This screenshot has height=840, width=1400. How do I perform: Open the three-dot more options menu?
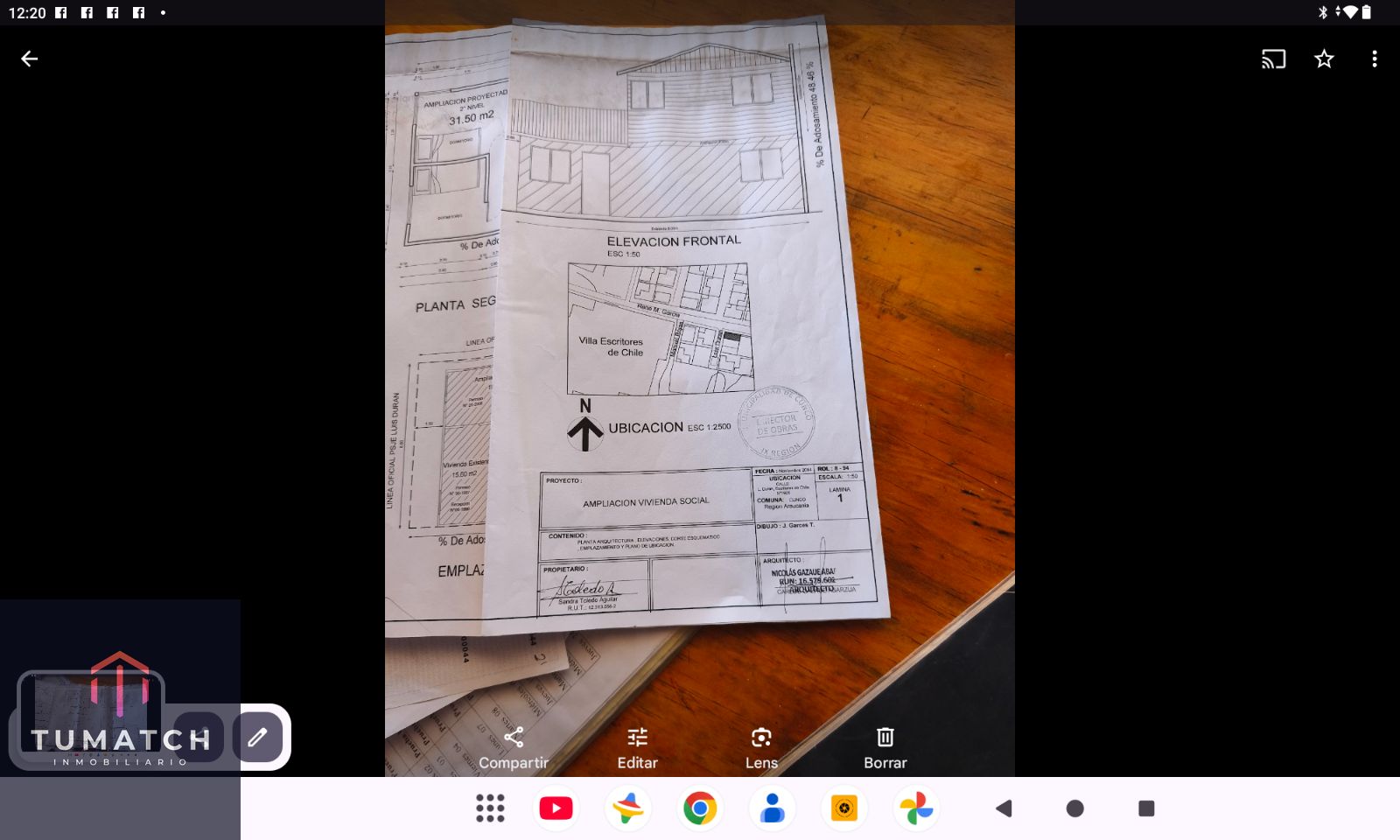tap(1374, 59)
